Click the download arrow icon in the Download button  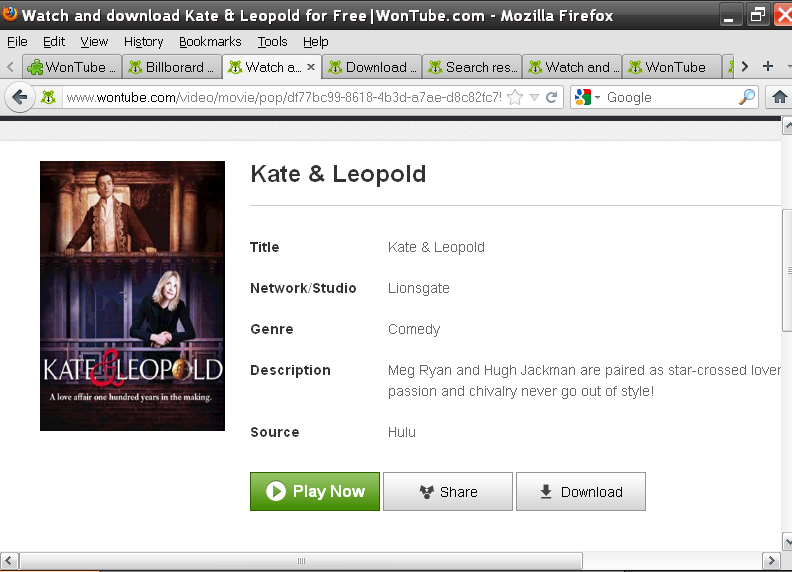click(546, 492)
